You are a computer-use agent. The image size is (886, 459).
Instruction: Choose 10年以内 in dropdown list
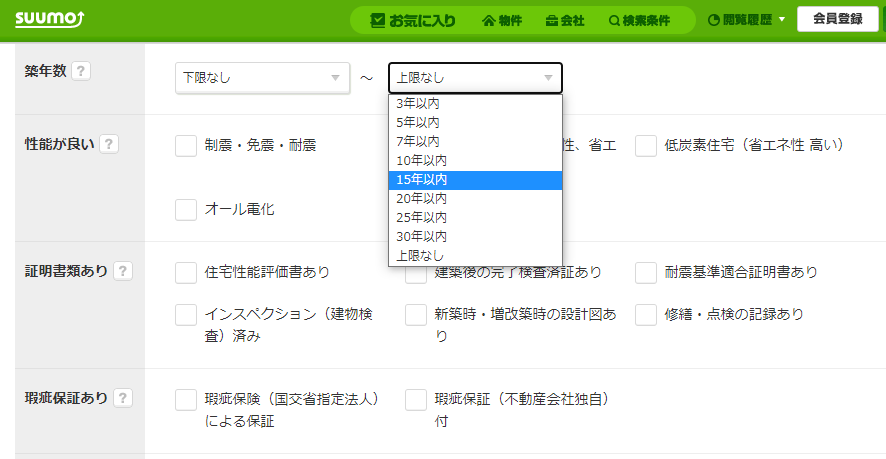tap(475, 161)
